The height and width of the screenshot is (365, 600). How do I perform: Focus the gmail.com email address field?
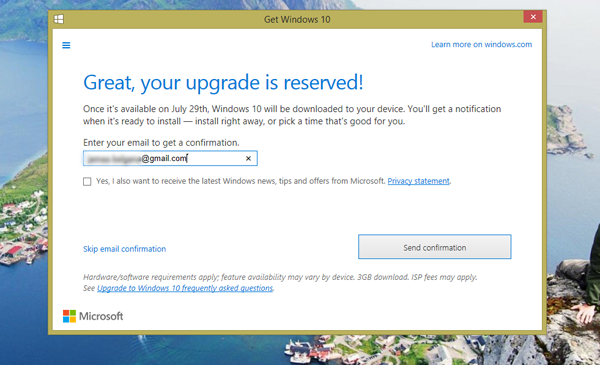click(170, 158)
